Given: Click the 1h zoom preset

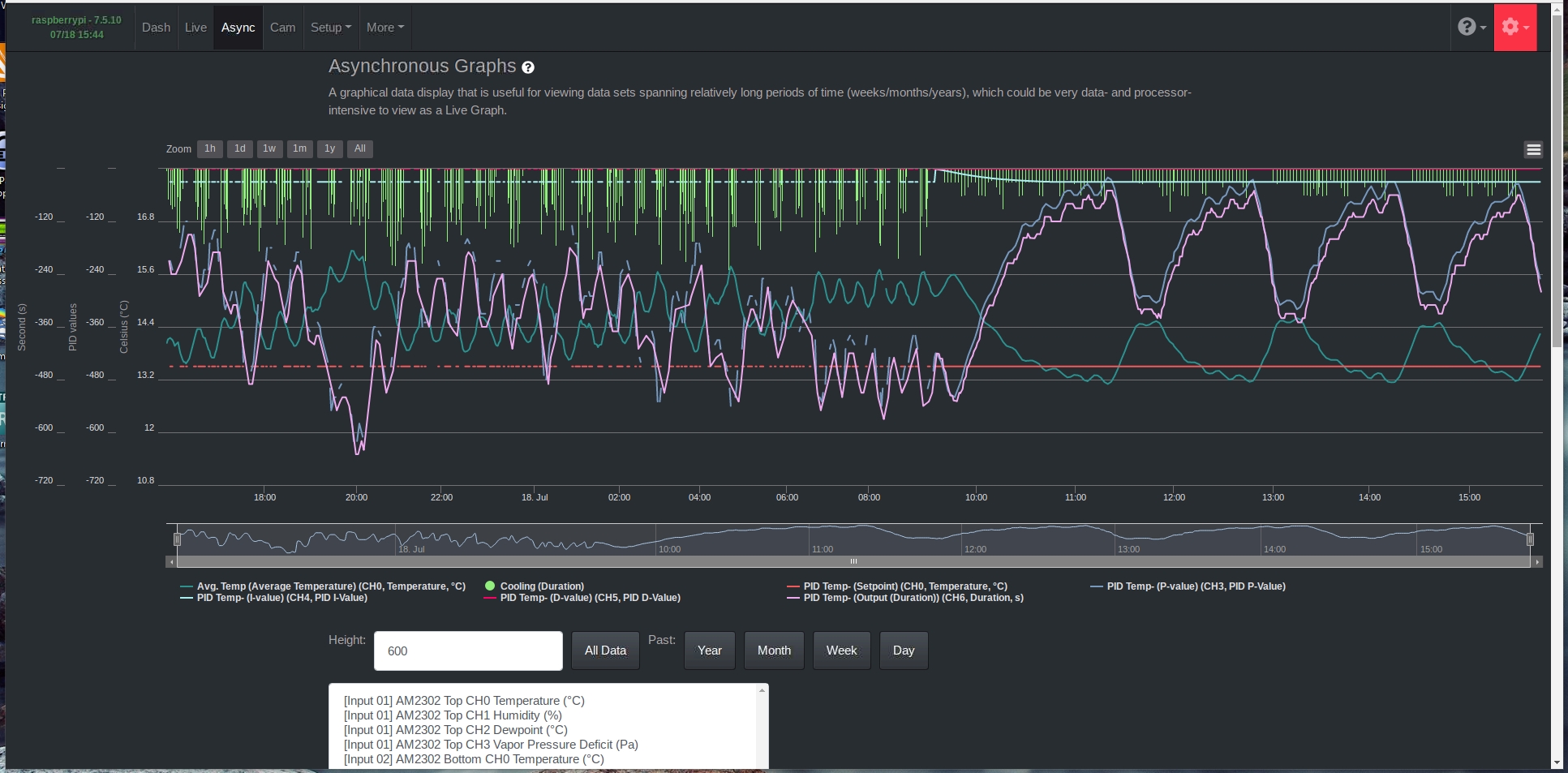Looking at the screenshot, I should (x=209, y=148).
